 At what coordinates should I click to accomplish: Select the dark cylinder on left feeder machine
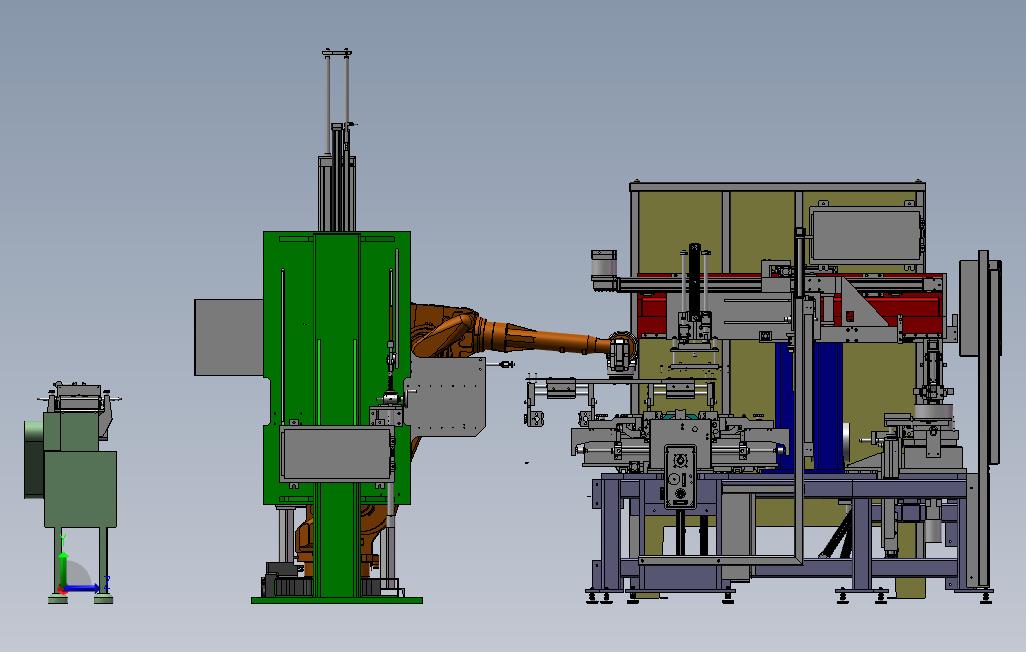pos(33,458)
